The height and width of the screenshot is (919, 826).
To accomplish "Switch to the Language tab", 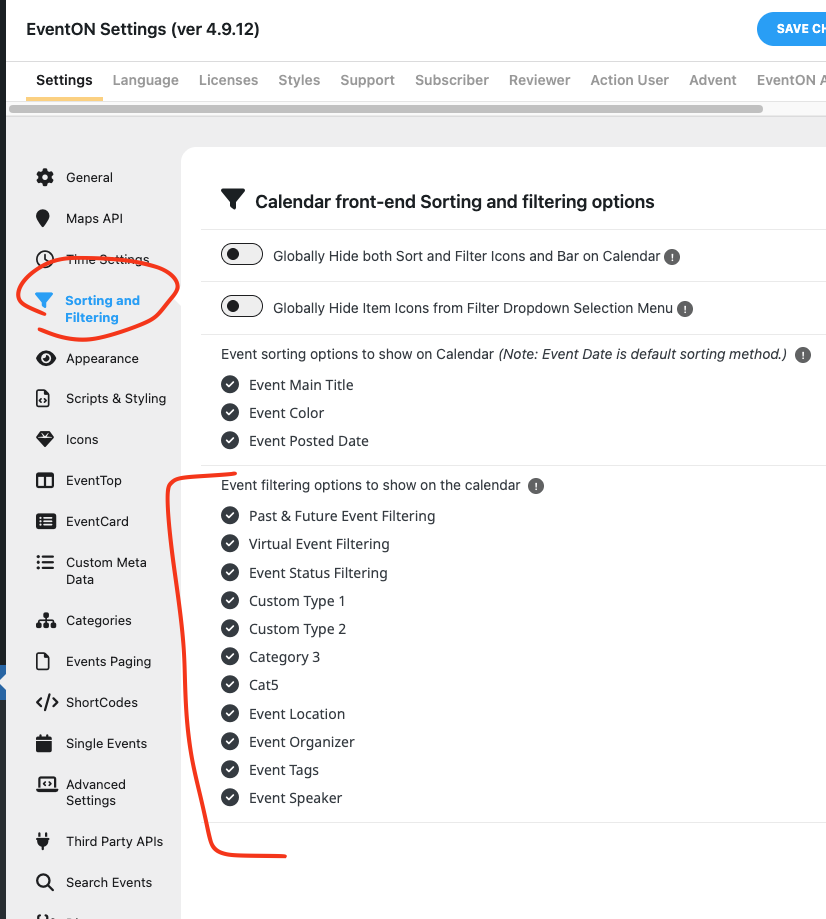I will click(145, 80).
